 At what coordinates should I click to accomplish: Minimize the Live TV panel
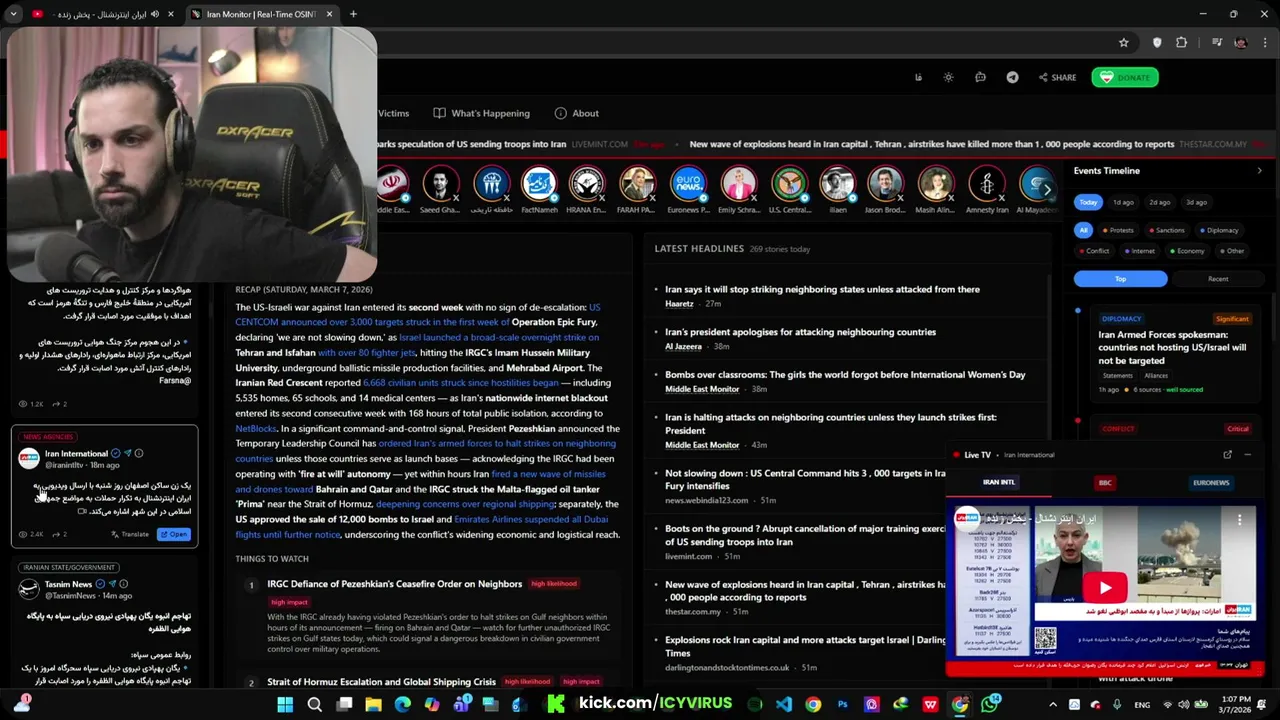pyautogui.click(x=1247, y=455)
